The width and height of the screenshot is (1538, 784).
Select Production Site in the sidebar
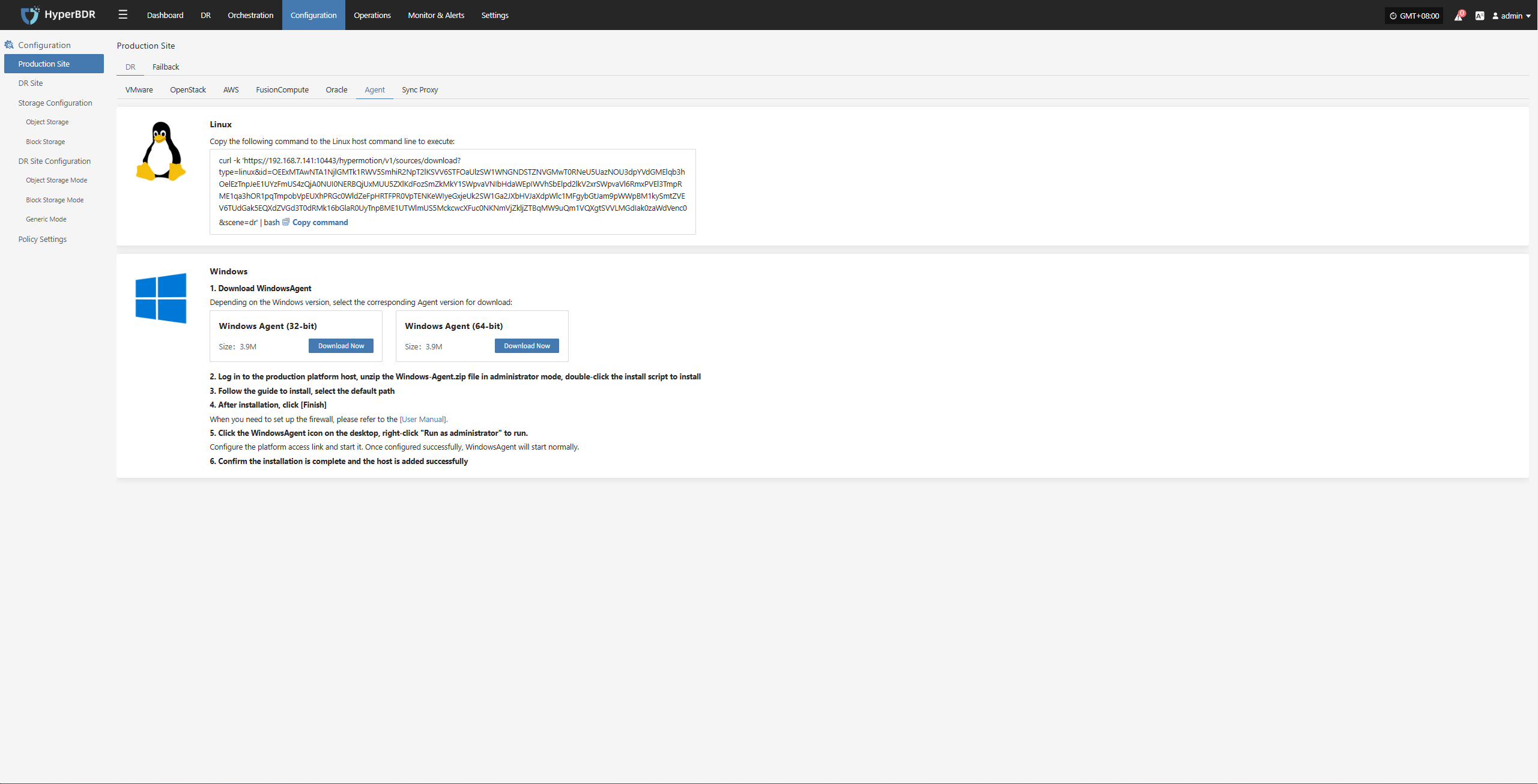tap(54, 64)
